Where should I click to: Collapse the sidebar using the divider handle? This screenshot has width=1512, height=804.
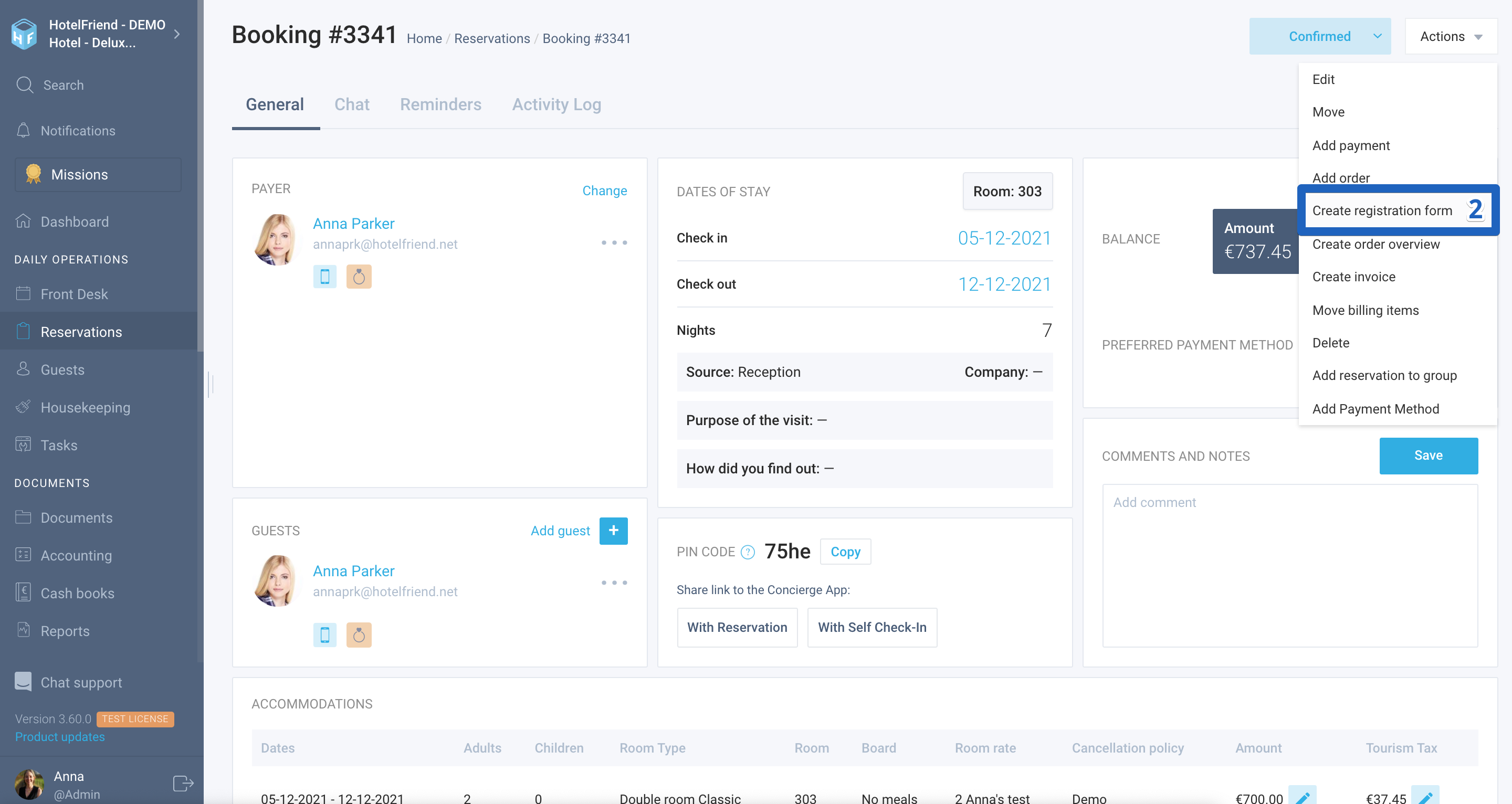point(210,384)
